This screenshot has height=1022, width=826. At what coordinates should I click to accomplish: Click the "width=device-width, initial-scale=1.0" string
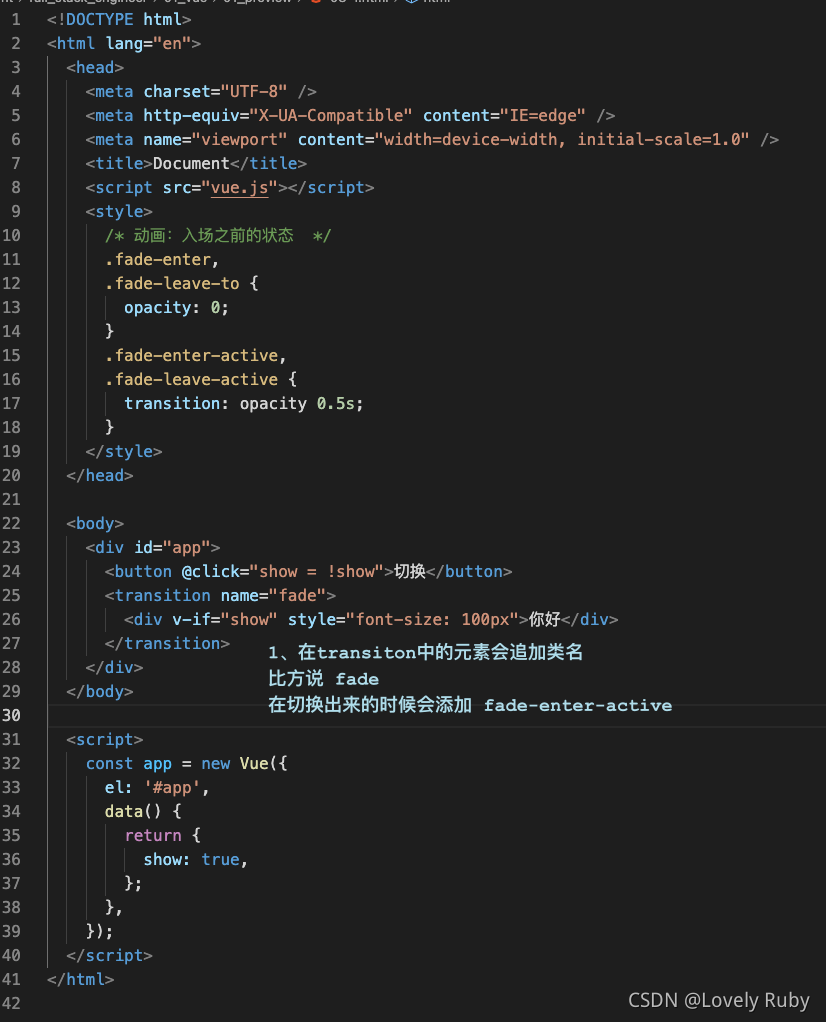[x=562, y=139]
